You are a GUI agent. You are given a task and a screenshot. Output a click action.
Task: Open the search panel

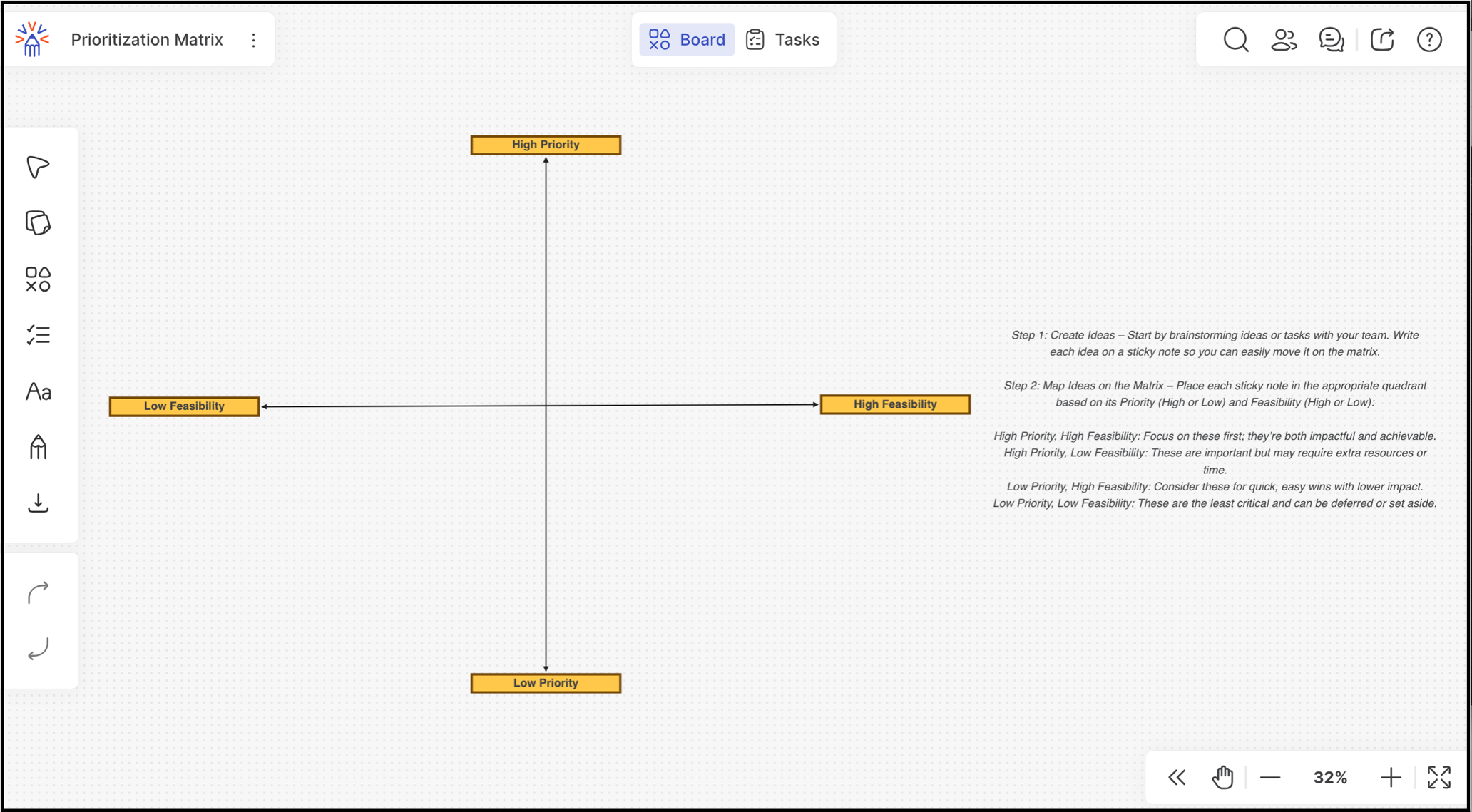point(1236,40)
